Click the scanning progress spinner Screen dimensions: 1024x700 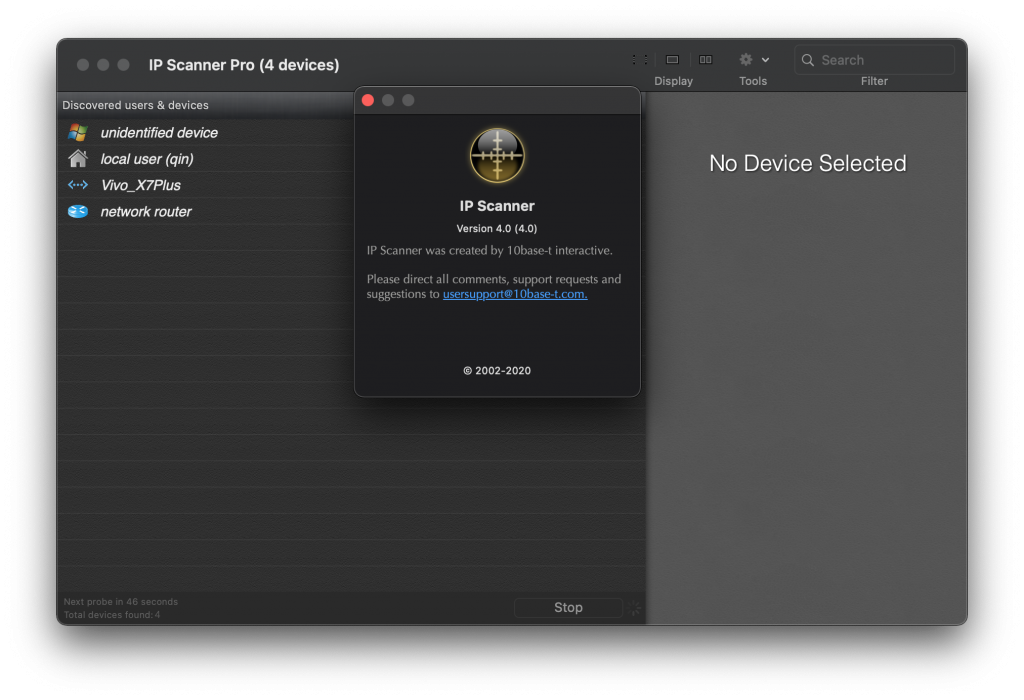tap(634, 608)
